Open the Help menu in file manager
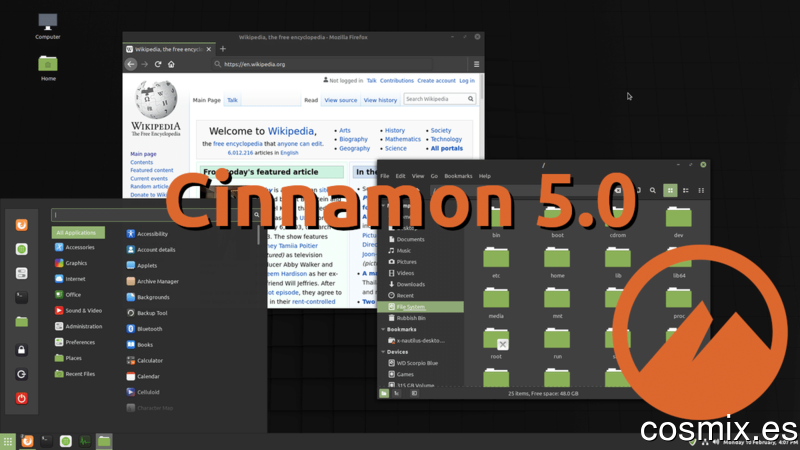The width and height of the screenshot is (800, 450). pyautogui.click(x=485, y=176)
